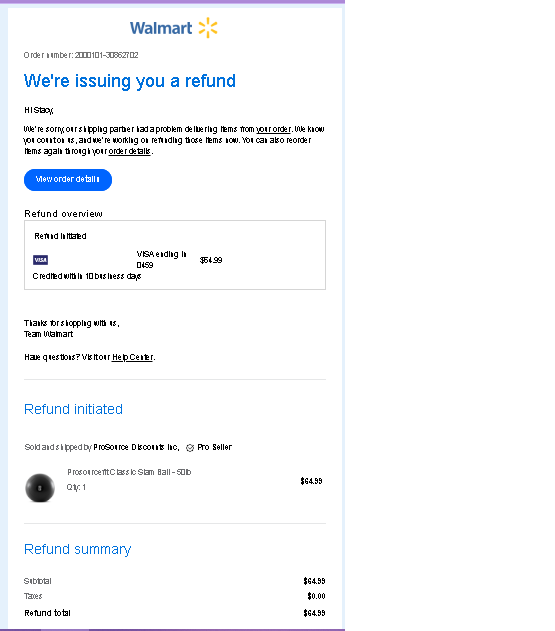
Task: Click the Pro Seller badge checkmark icon
Action: pyautogui.click(x=190, y=447)
